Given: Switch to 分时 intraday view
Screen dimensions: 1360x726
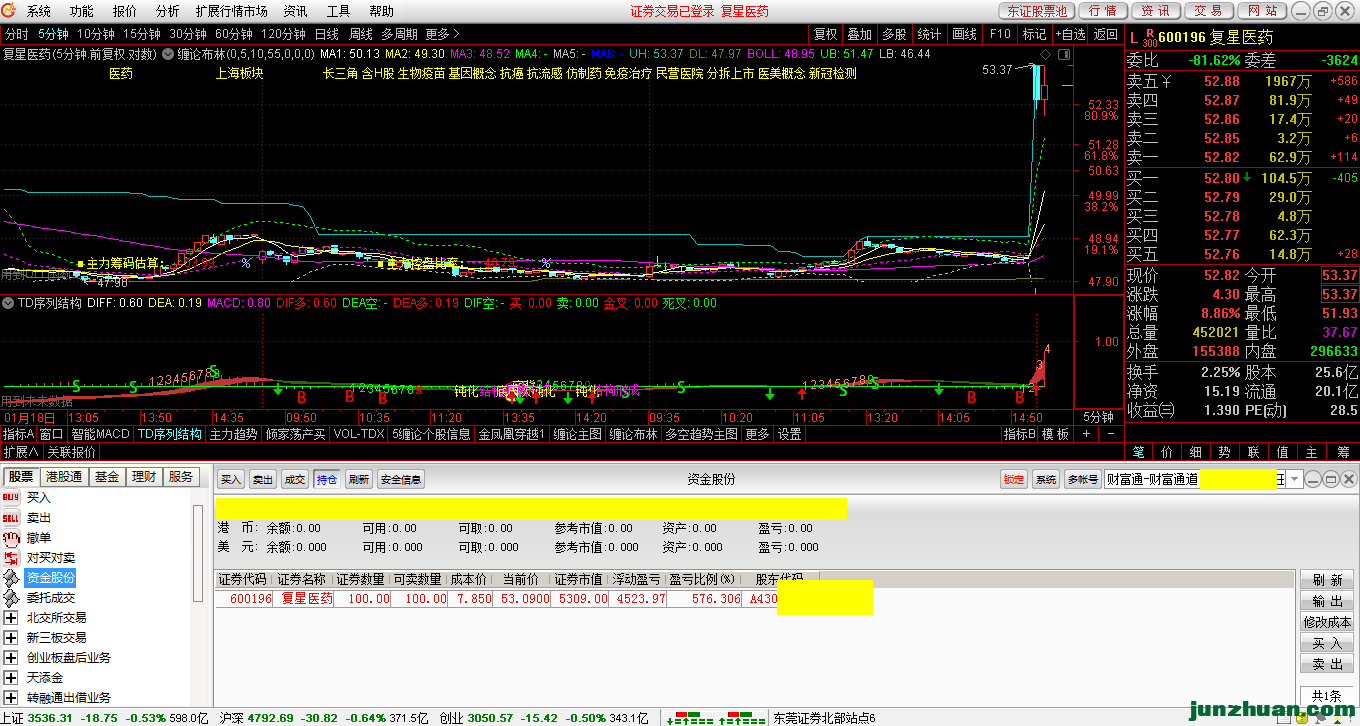Looking at the screenshot, I should click(x=17, y=34).
